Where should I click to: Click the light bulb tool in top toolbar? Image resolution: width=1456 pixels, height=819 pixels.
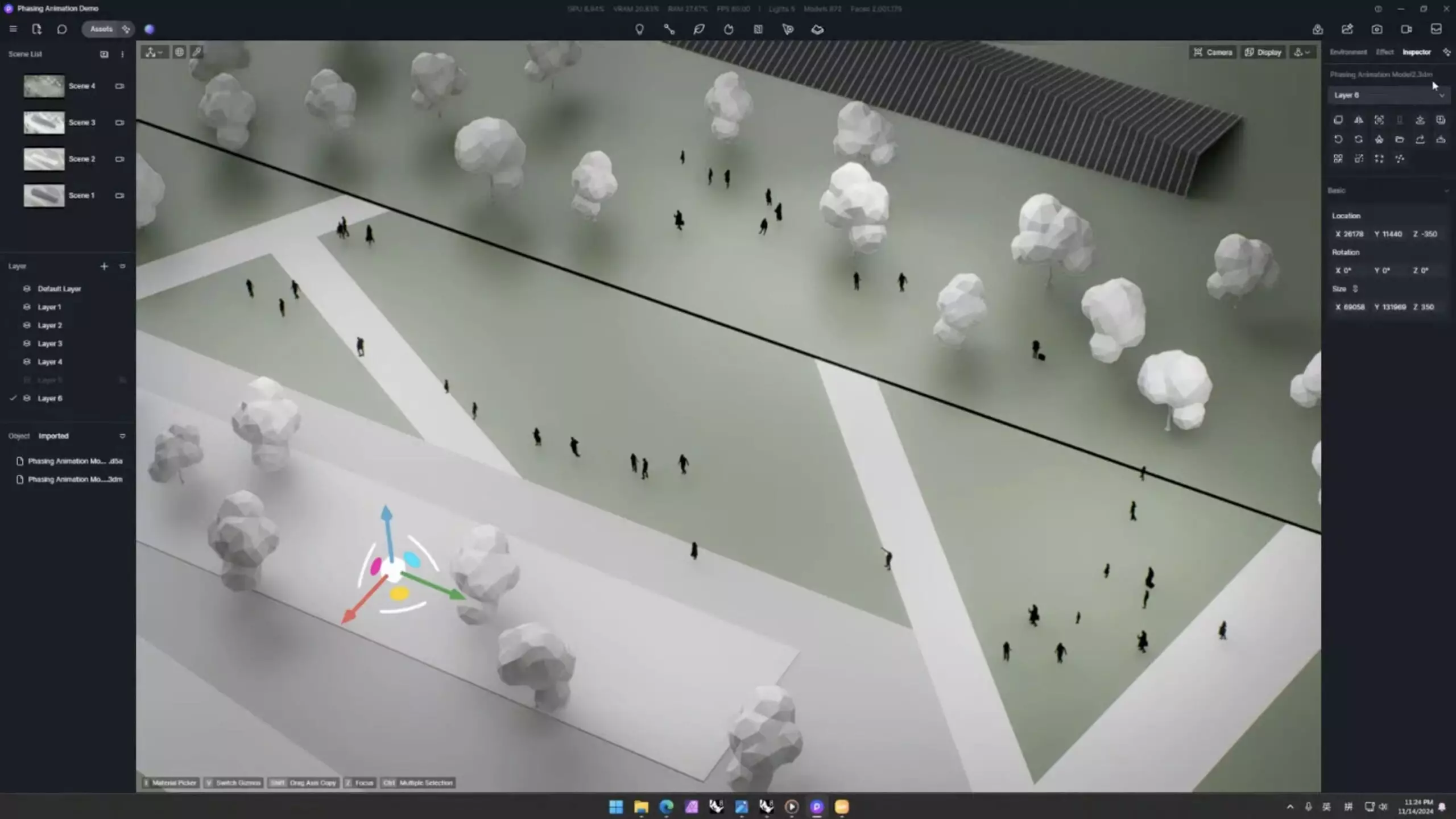point(639,30)
